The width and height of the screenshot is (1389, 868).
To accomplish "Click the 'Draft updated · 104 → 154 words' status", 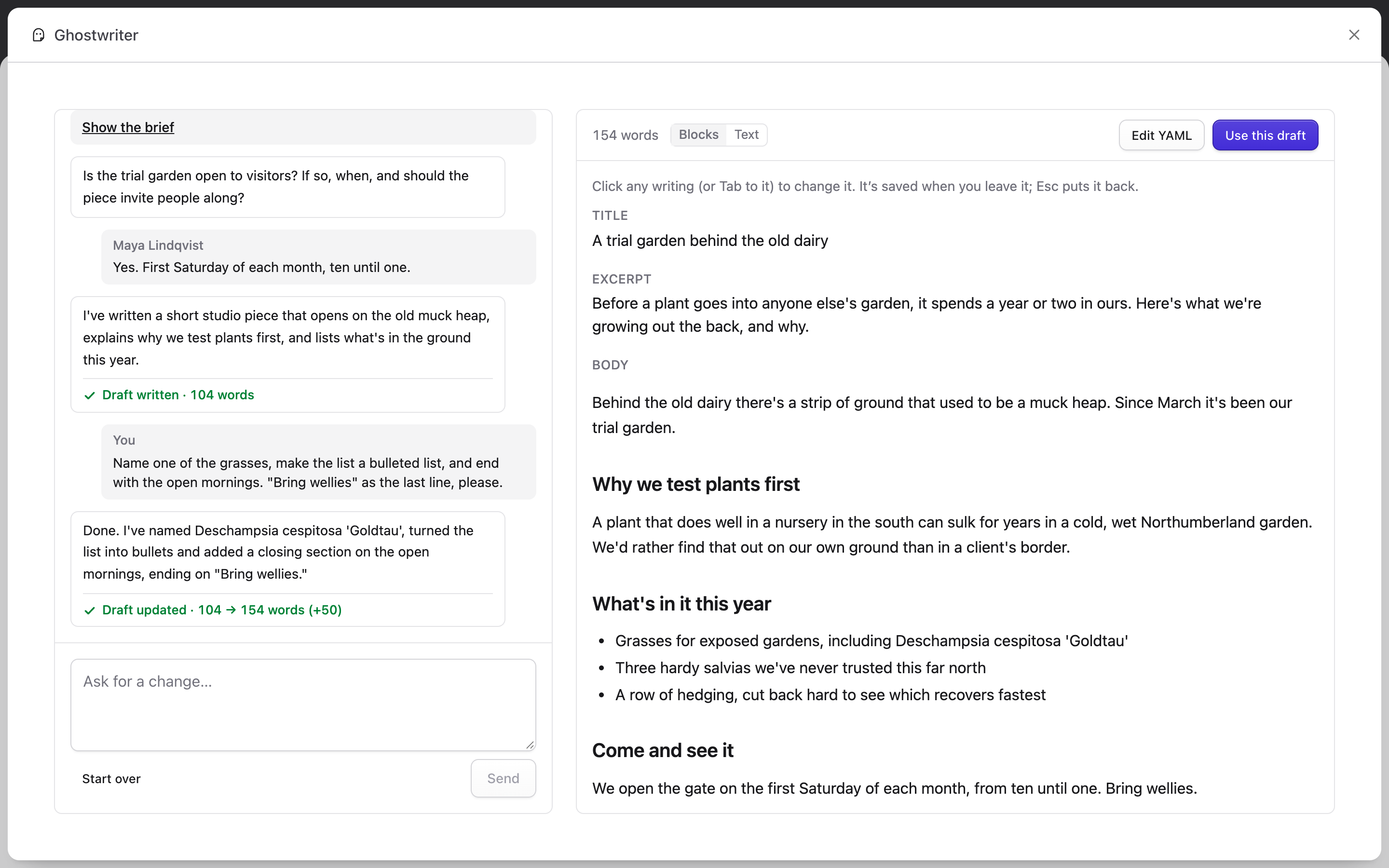I will pyautogui.click(x=221, y=610).
